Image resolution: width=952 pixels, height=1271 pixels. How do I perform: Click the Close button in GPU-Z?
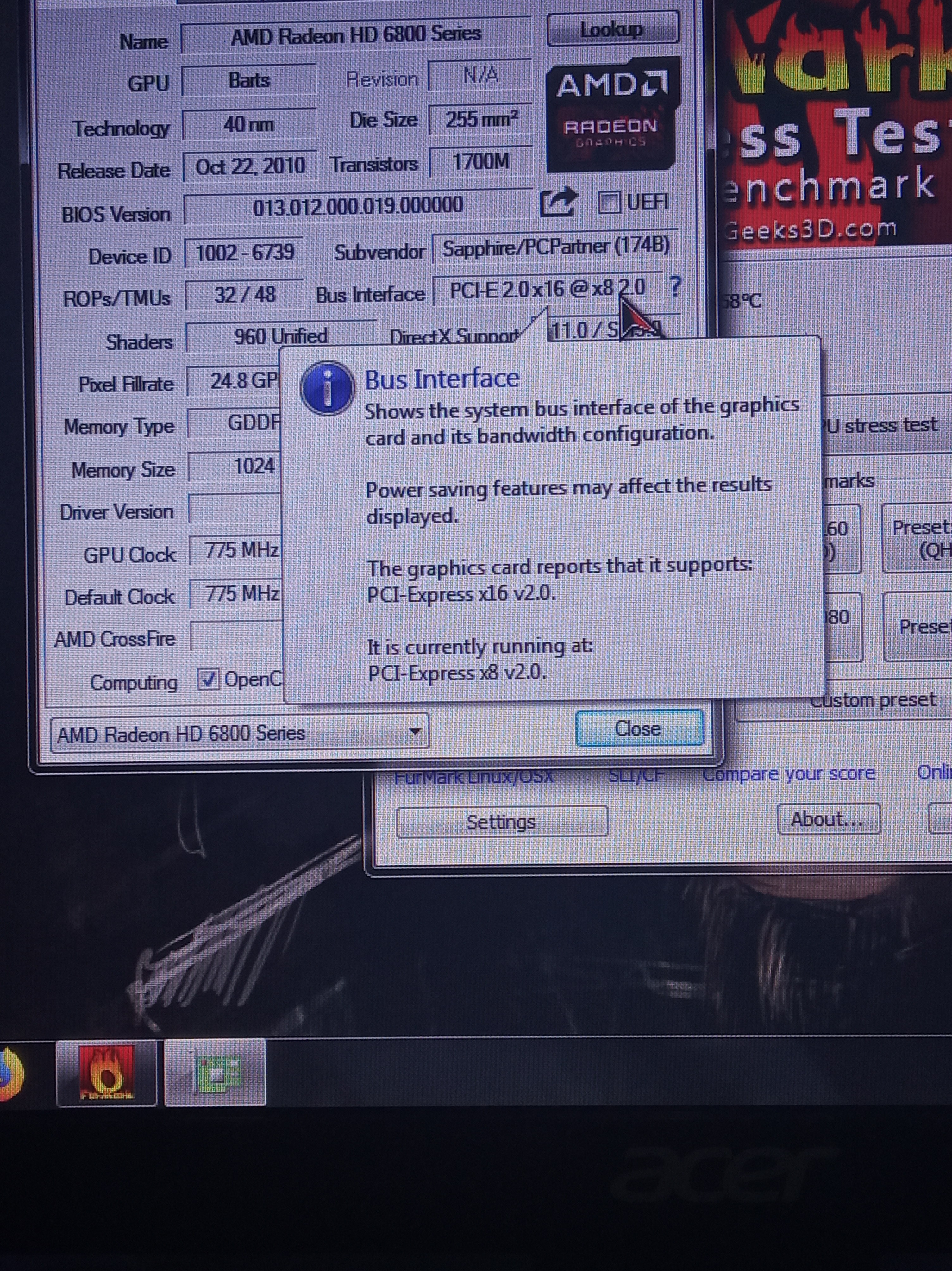pos(639,729)
